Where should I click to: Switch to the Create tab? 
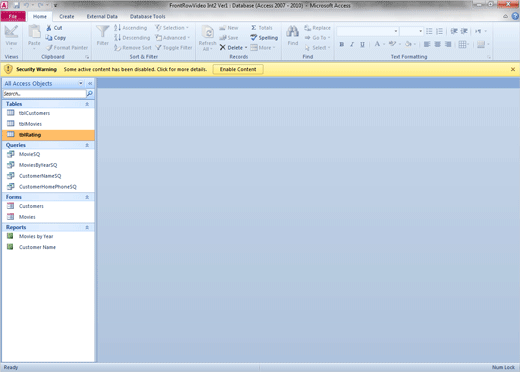[x=67, y=16]
